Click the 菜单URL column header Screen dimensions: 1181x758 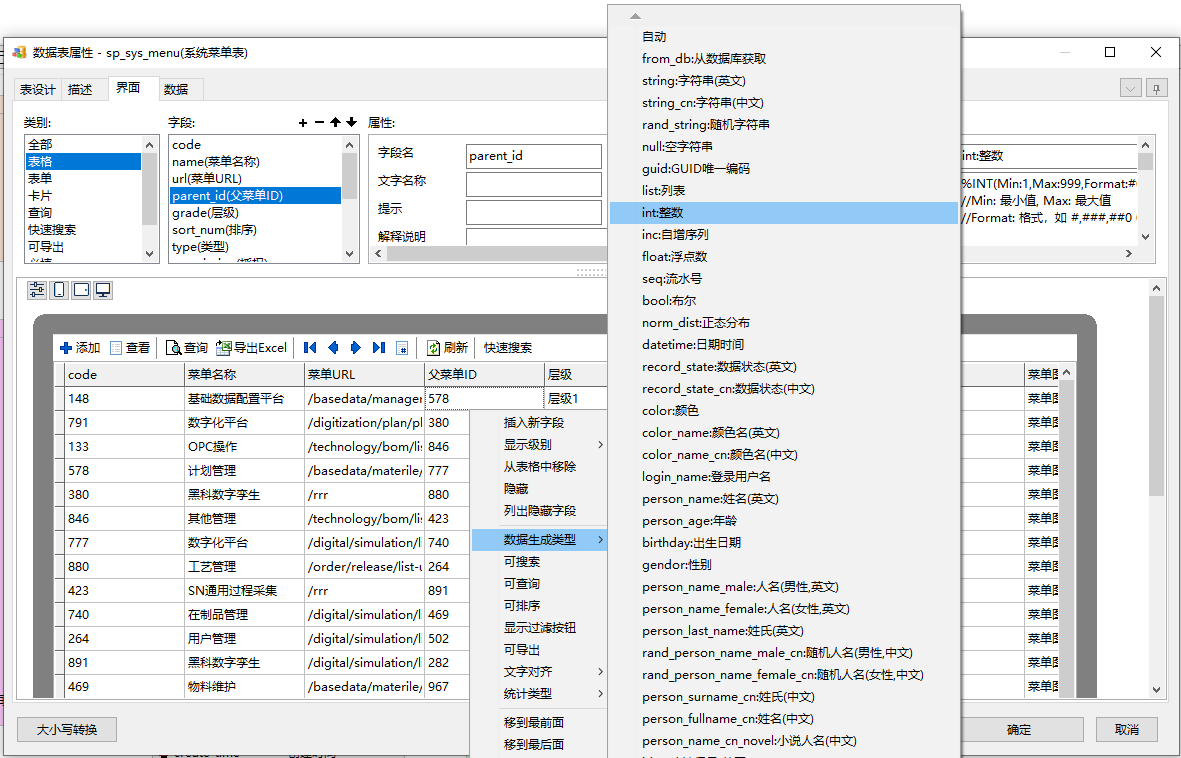pyautogui.click(x=364, y=374)
